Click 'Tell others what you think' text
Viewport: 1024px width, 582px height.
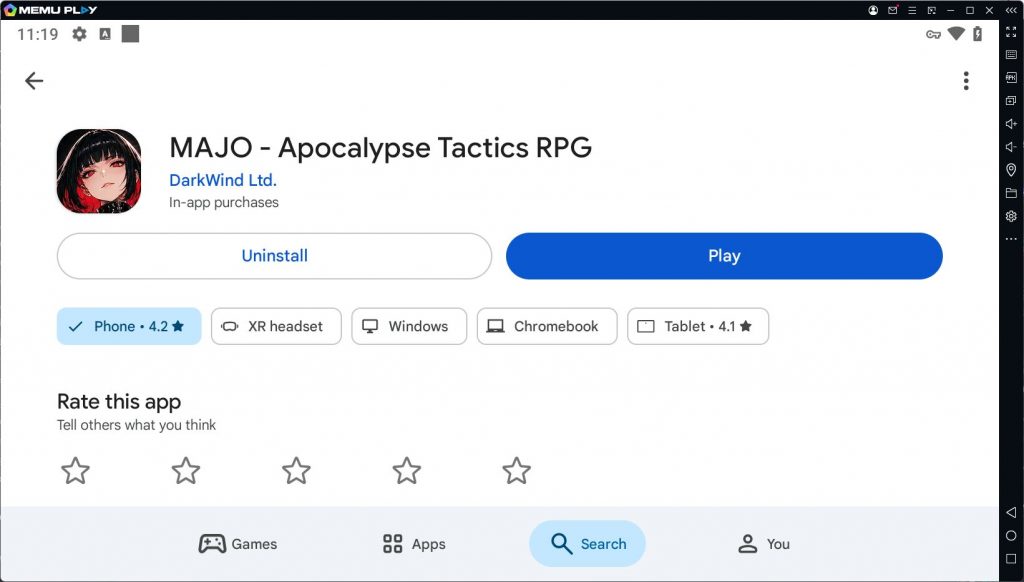coord(136,425)
